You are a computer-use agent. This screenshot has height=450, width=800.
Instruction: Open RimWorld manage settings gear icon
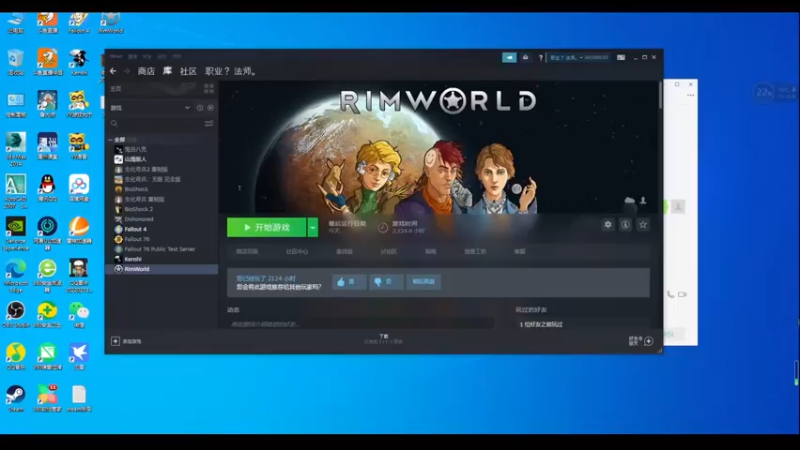608,224
